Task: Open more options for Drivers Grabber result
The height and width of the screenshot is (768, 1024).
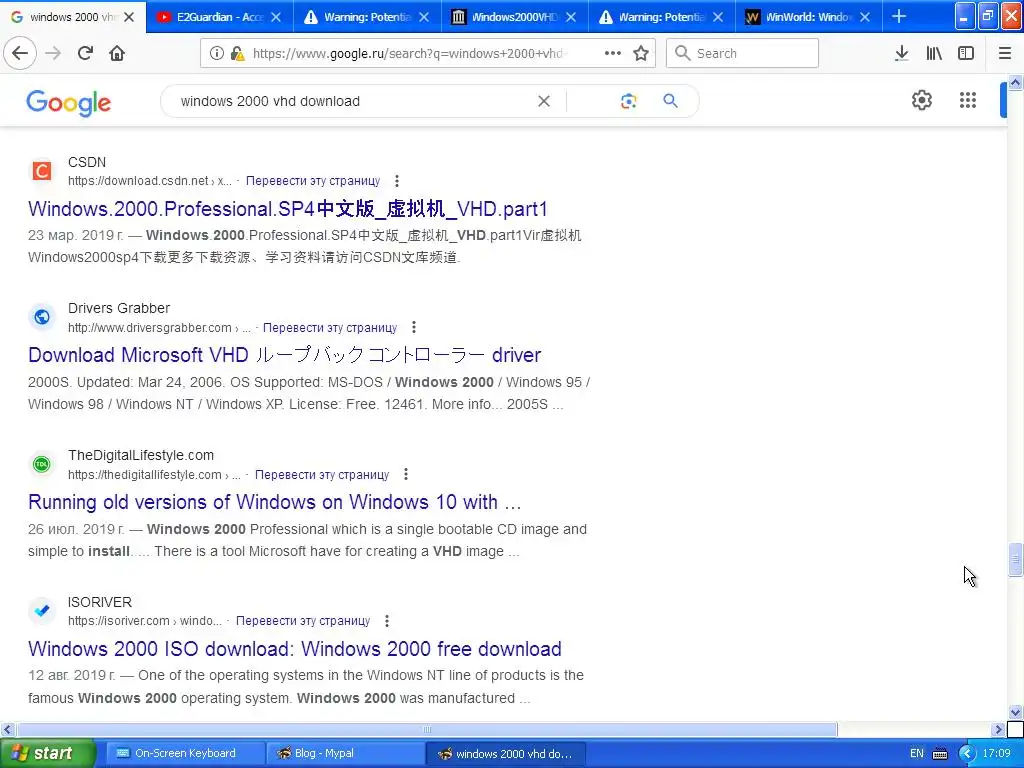Action: [x=413, y=327]
